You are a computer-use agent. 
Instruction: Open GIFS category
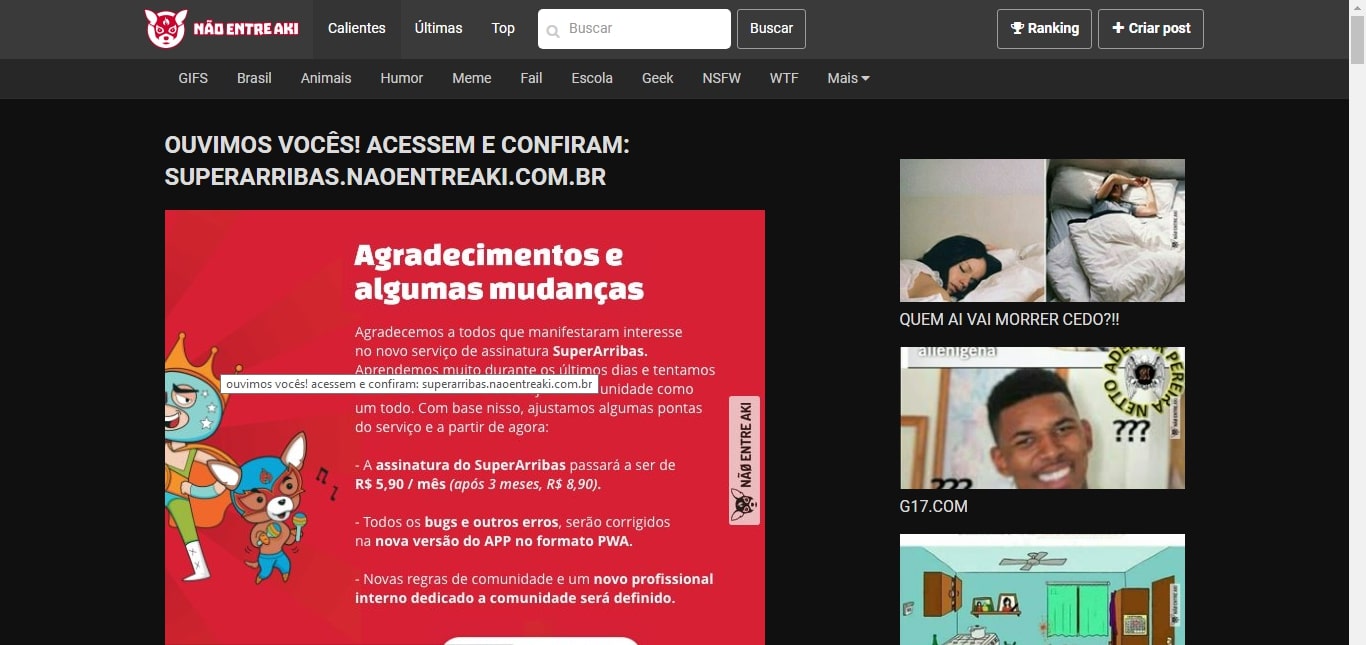pos(193,78)
